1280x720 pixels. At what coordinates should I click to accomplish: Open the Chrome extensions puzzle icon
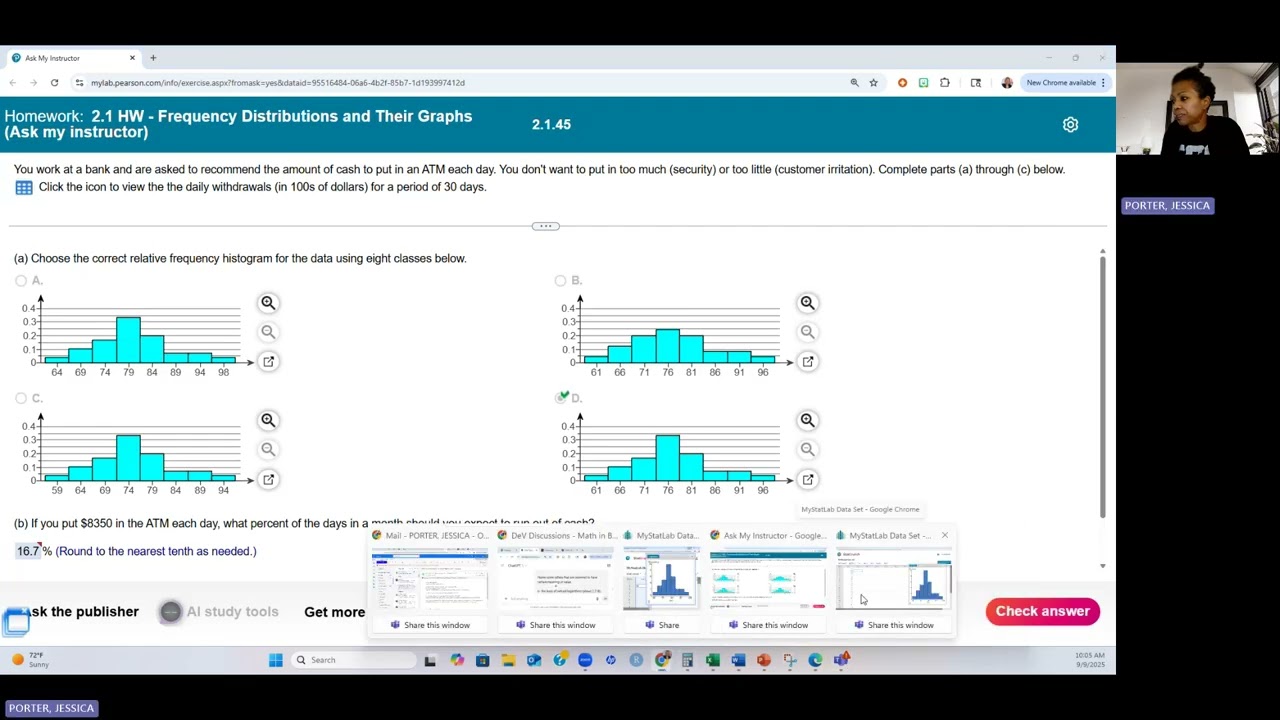point(944,83)
